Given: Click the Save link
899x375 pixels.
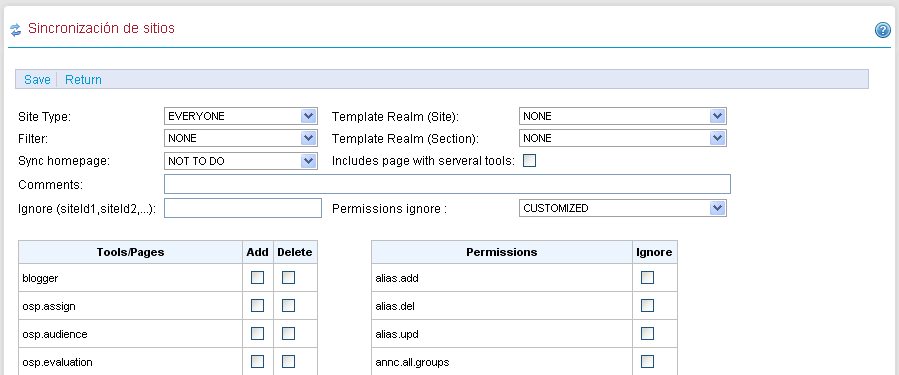Looking at the screenshot, I should point(37,80).
